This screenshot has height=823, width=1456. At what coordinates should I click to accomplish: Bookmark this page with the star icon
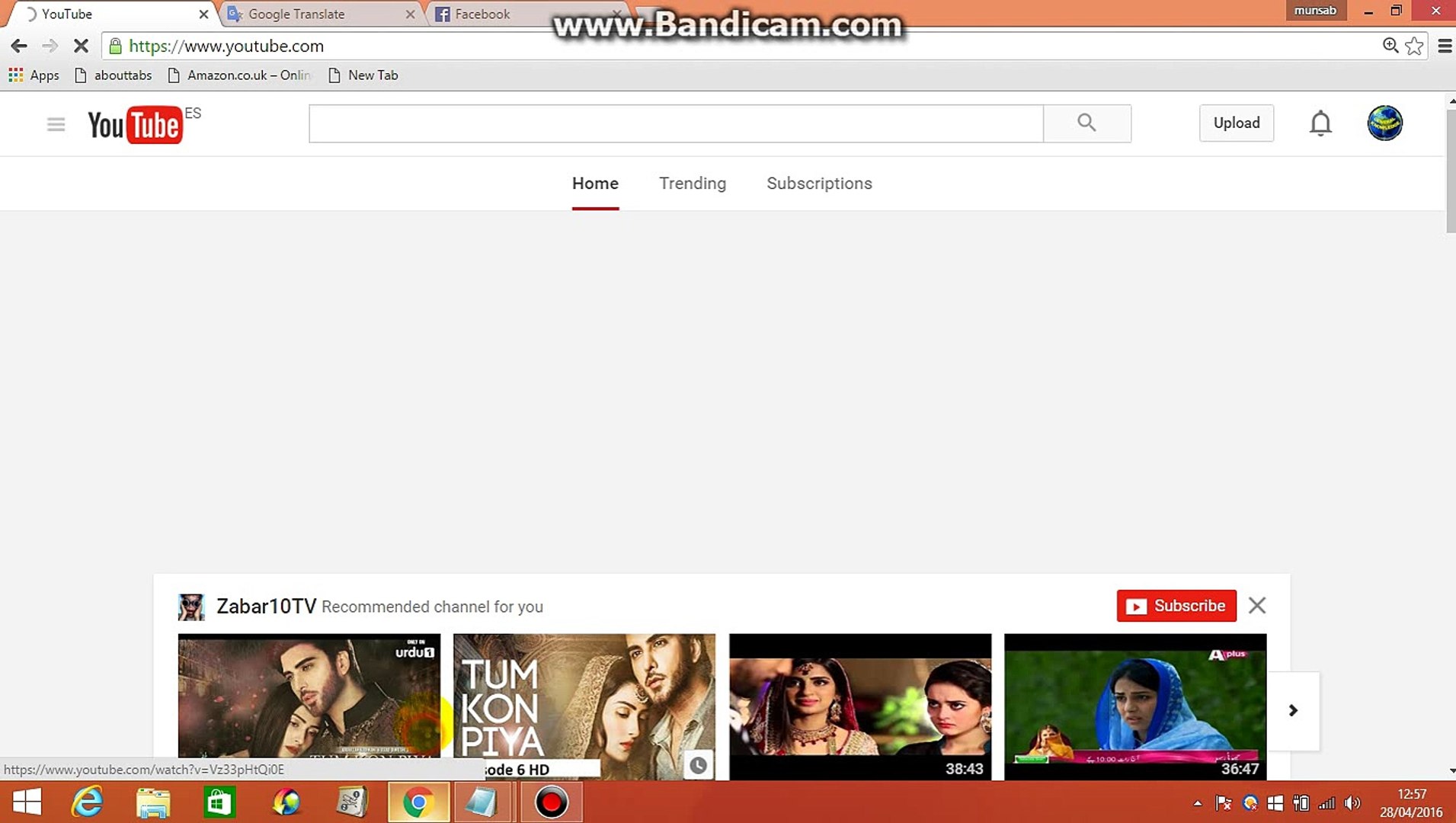coord(1415,46)
